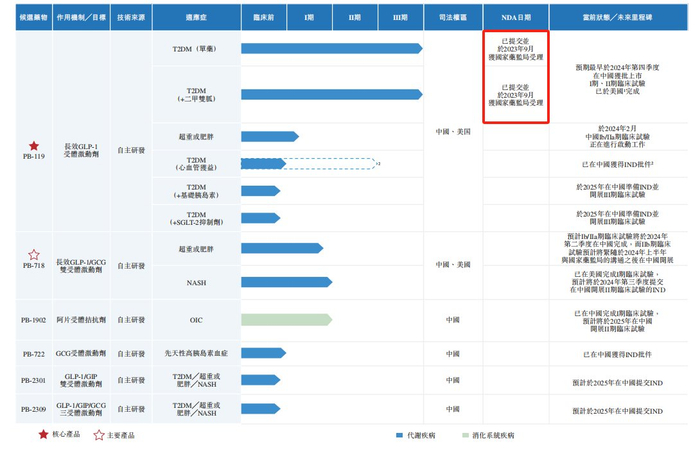700x451 pixels.
Task: Click 中國、美國 jurisdiction in PB-119 row
Action: pos(453,132)
